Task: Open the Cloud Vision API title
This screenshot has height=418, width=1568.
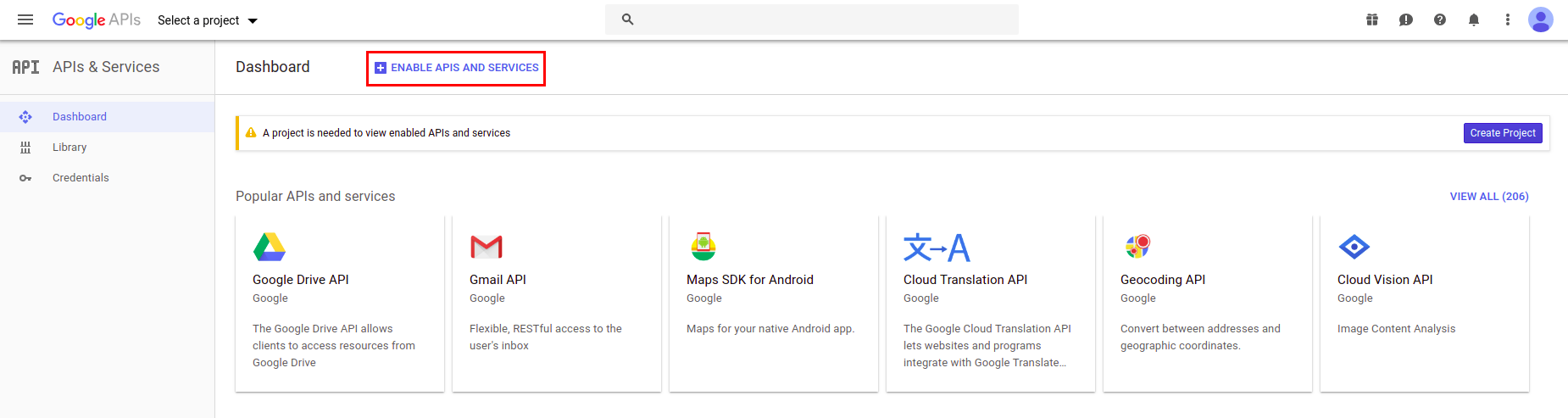Action: click(x=1385, y=280)
